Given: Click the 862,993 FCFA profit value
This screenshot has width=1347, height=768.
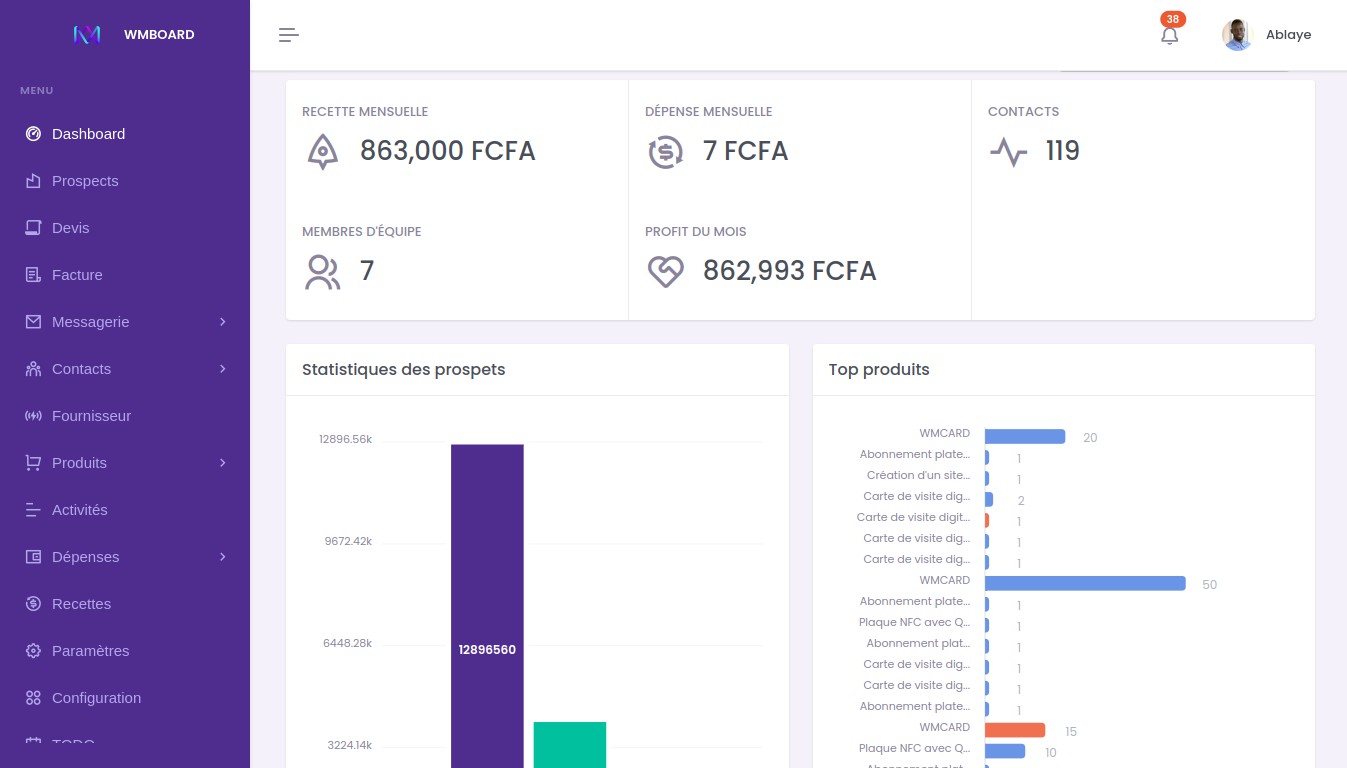Looking at the screenshot, I should tap(790, 271).
